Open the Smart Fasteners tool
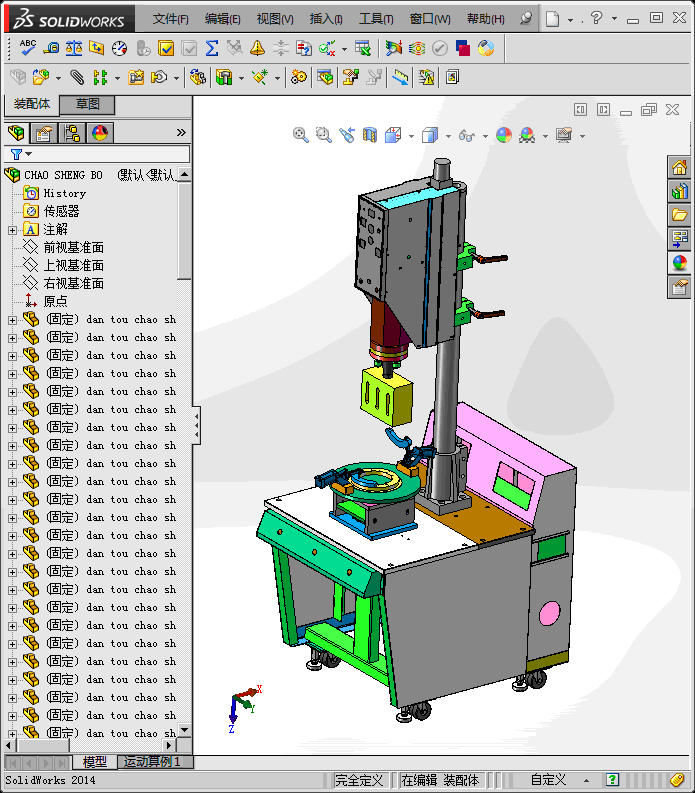The image size is (695, 793). 136,77
